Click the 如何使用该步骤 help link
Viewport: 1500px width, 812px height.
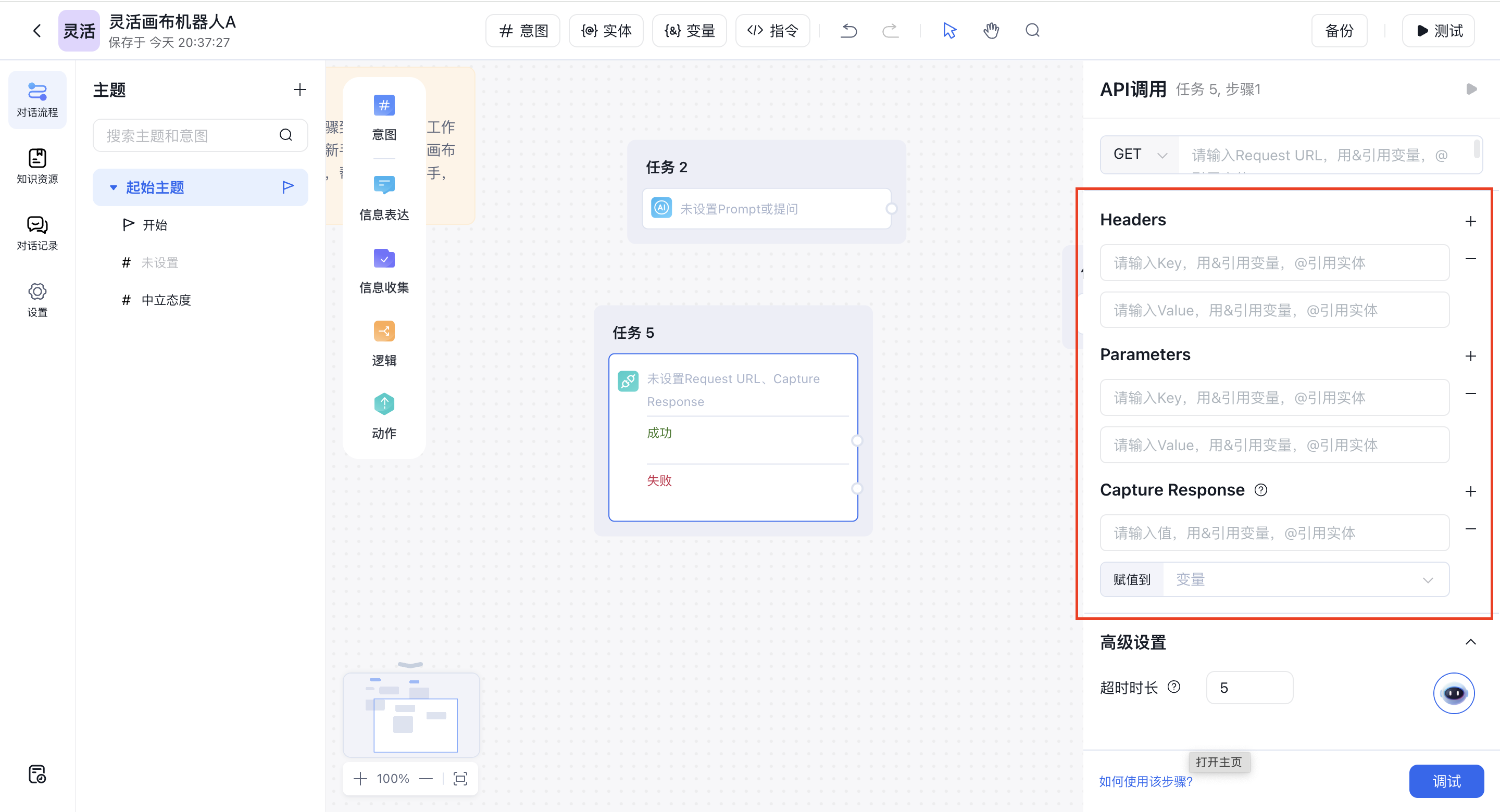(1145, 781)
